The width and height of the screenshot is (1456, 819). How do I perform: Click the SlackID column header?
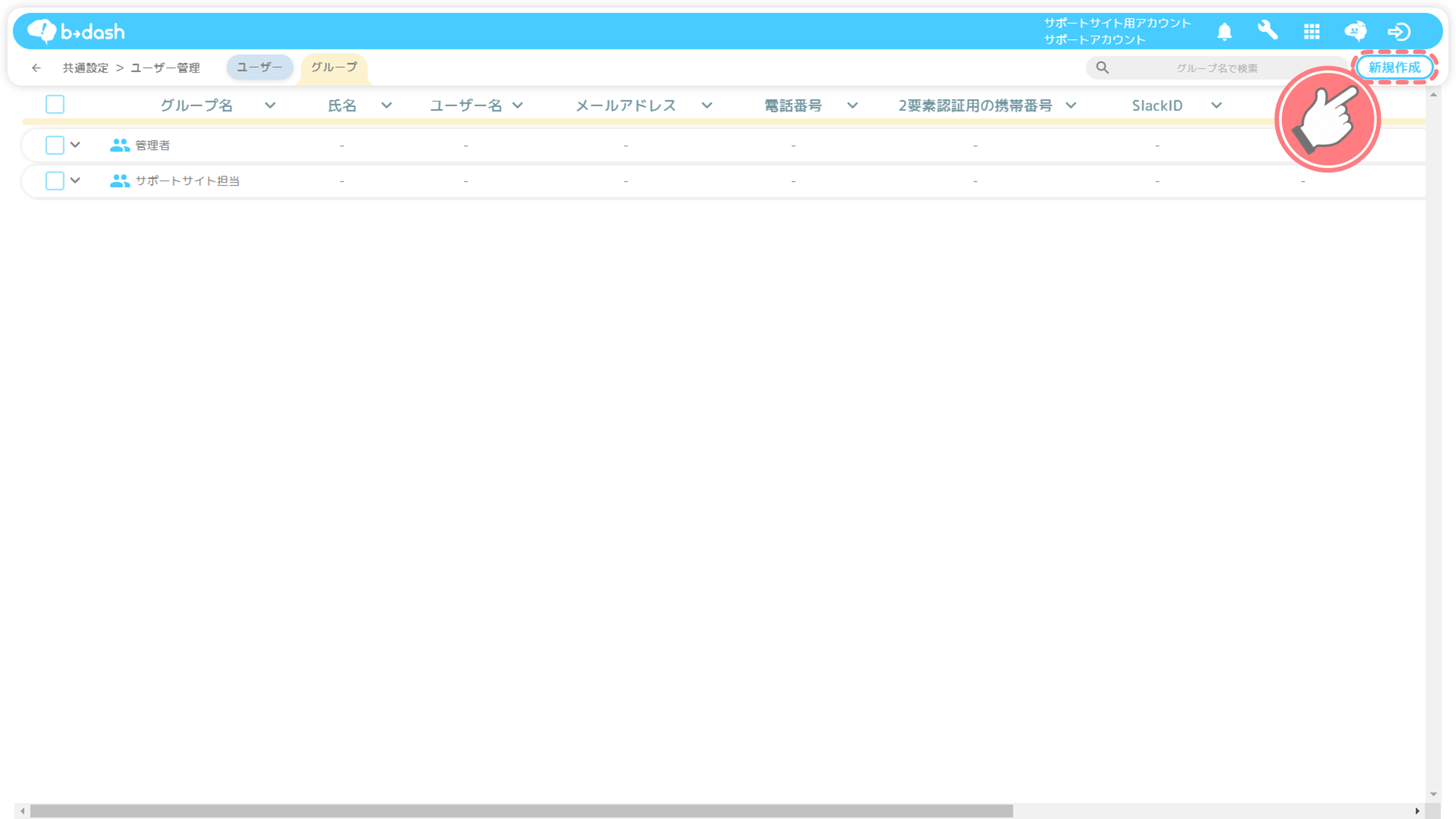pos(1157,106)
